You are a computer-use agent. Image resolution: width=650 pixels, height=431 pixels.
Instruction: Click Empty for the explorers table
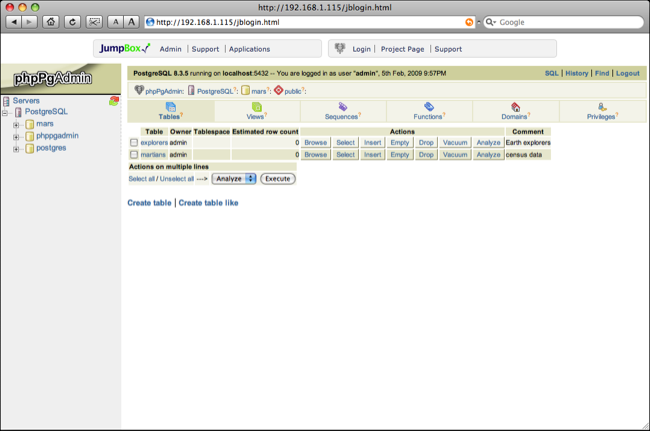click(x=400, y=143)
